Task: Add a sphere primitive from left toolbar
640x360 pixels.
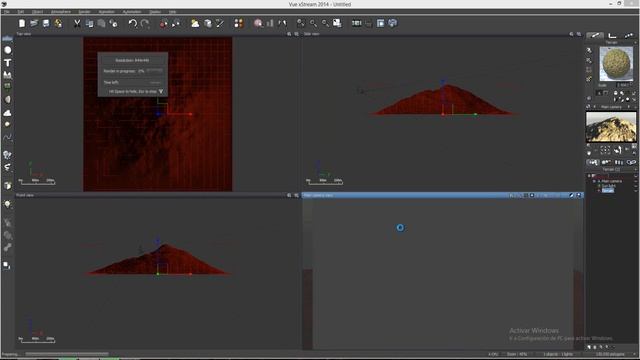Action: [x=7, y=50]
